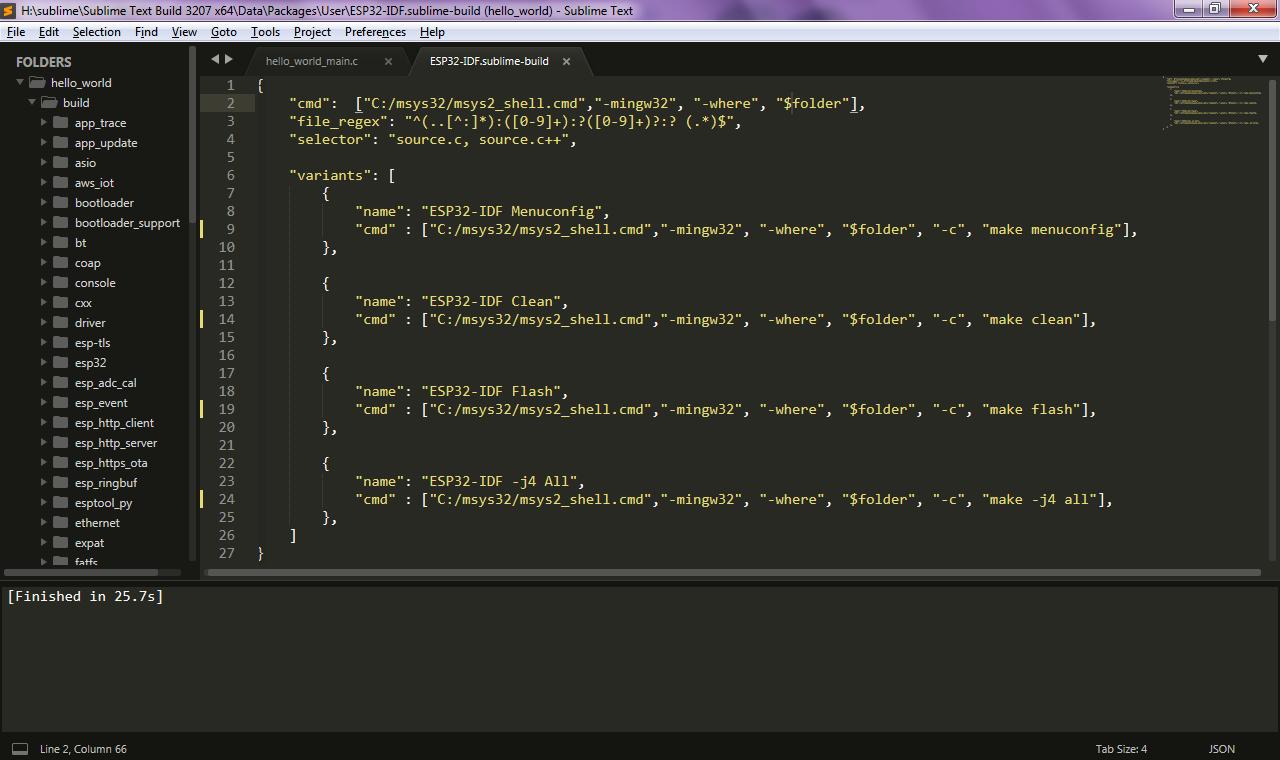Click the esp32 folder icon
Viewport: 1280px width, 760px height.
pyautogui.click(x=60, y=363)
